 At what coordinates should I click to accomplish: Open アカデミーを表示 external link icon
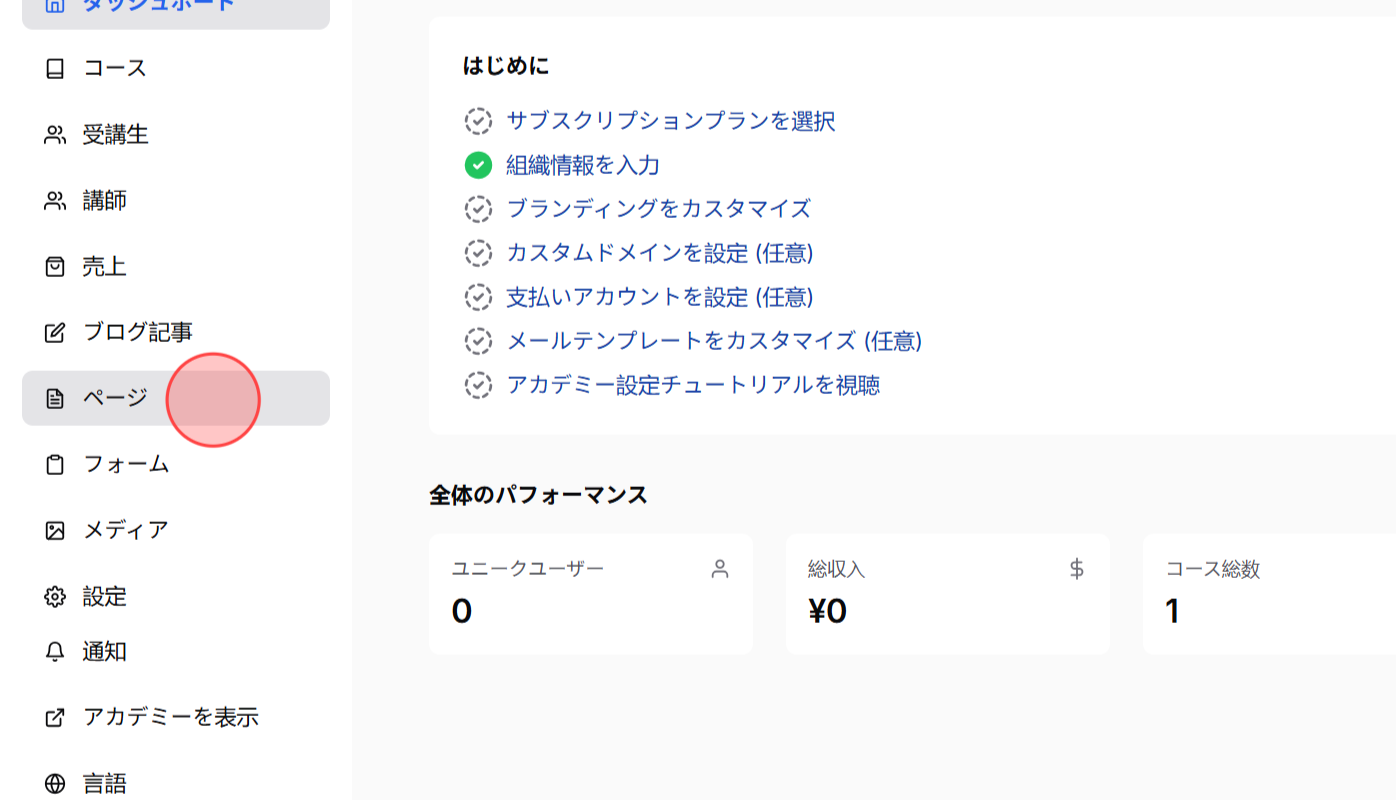pyautogui.click(x=55, y=718)
